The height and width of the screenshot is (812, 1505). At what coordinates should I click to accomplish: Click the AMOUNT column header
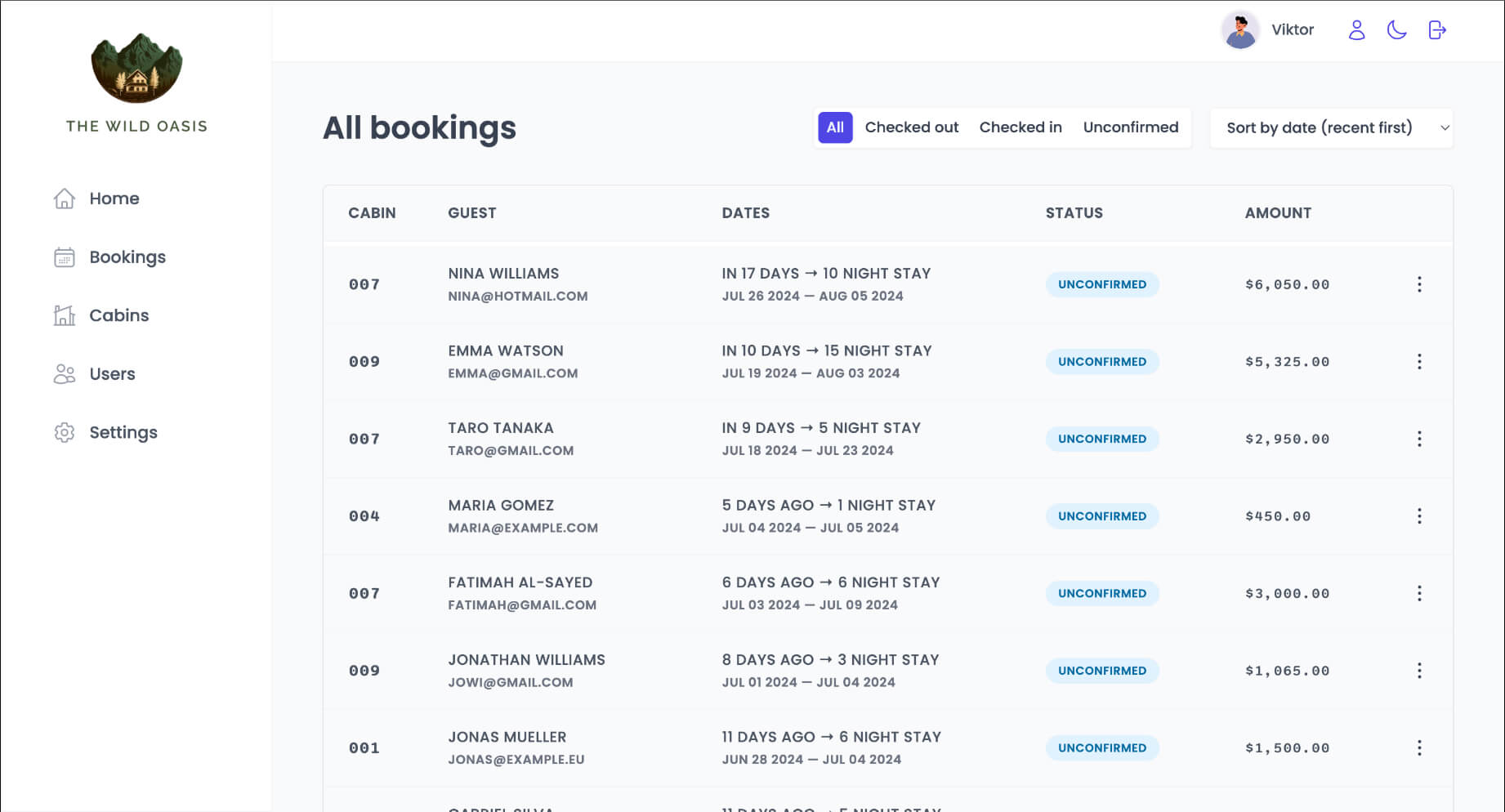coord(1278,213)
